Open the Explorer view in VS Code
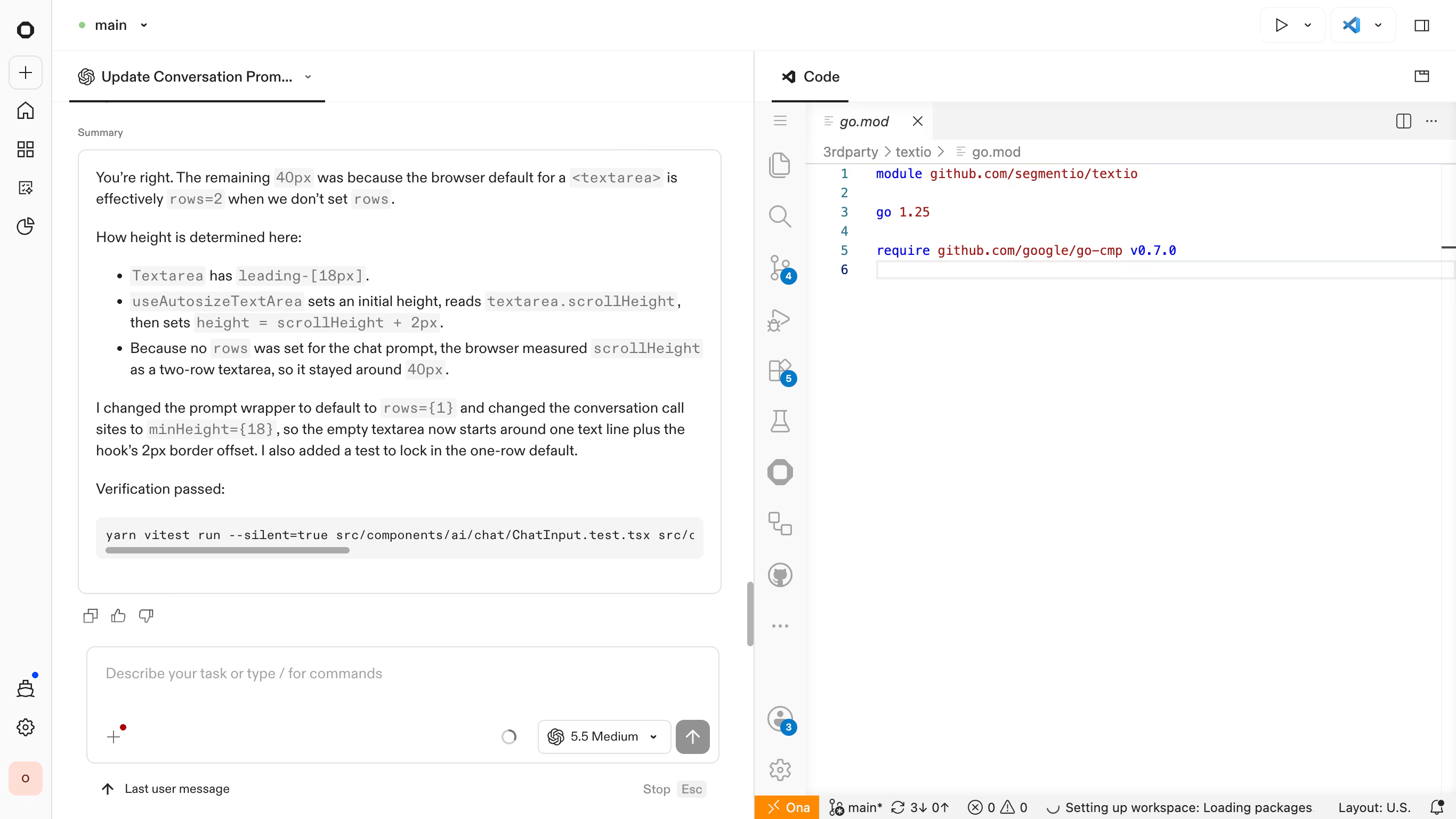This screenshot has height=819, width=1456. click(x=780, y=165)
